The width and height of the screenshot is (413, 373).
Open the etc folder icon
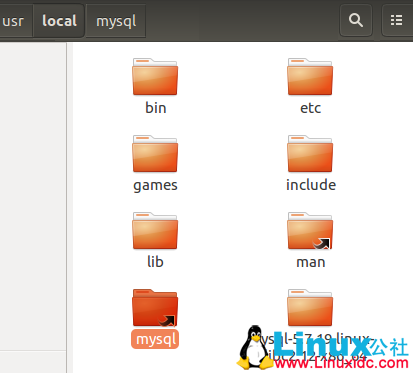[310, 77]
